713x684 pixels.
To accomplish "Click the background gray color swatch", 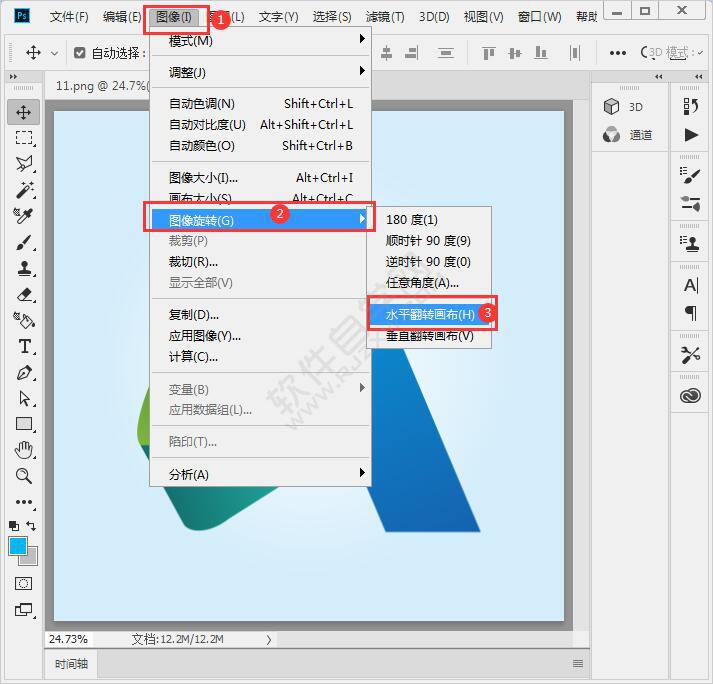I will tap(32, 559).
